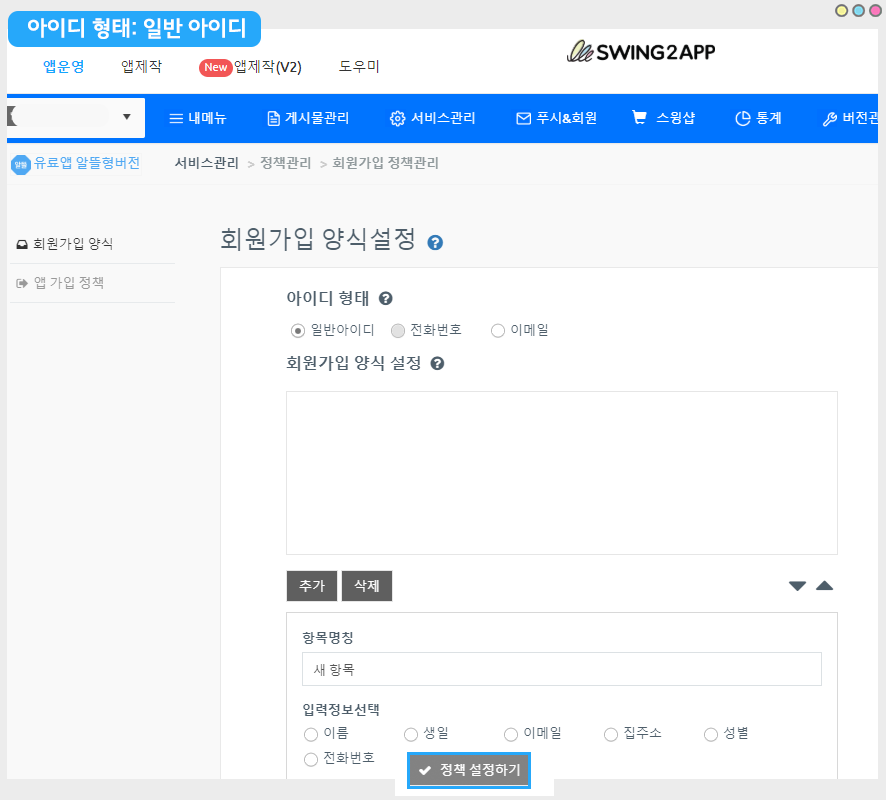Select the 이메일 ID type radio button
The height and width of the screenshot is (800, 886).
click(498, 331)
